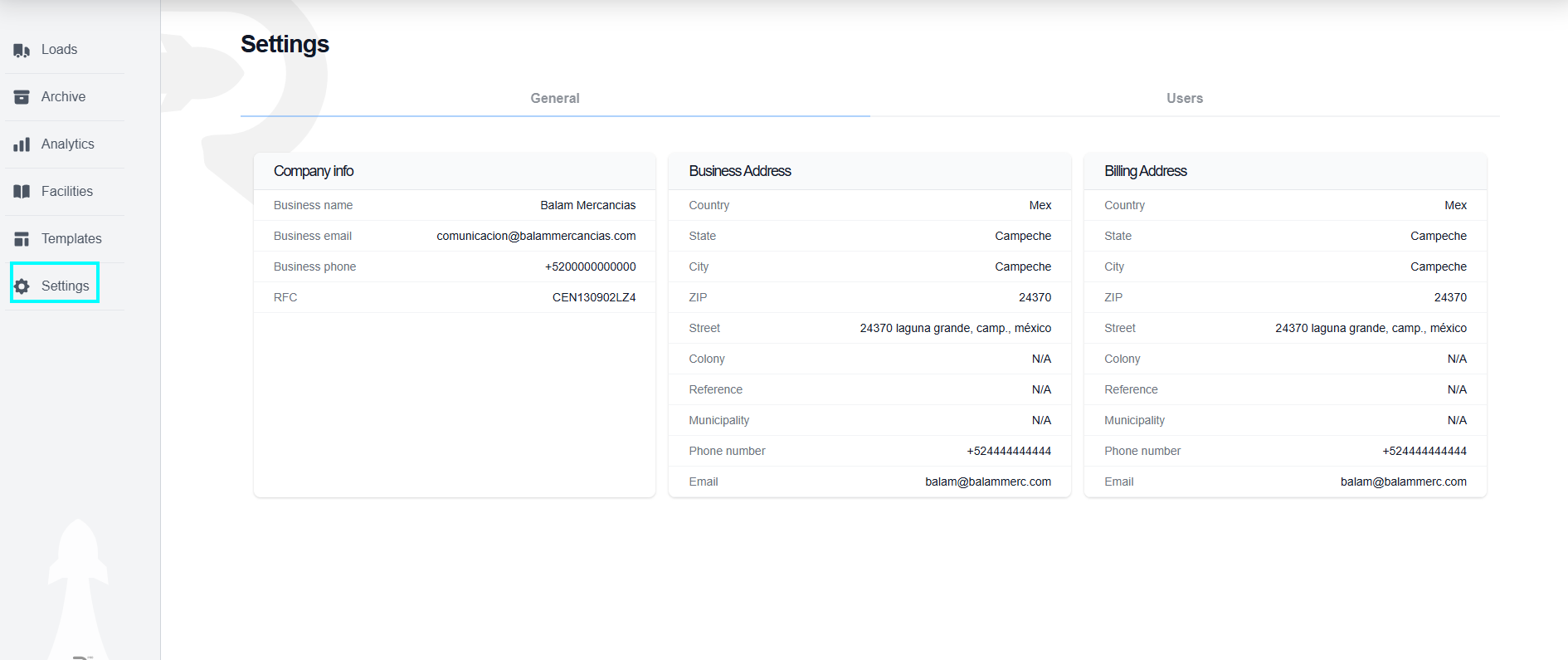Select Business Address Municipality N/A

tap(1041, 420)
